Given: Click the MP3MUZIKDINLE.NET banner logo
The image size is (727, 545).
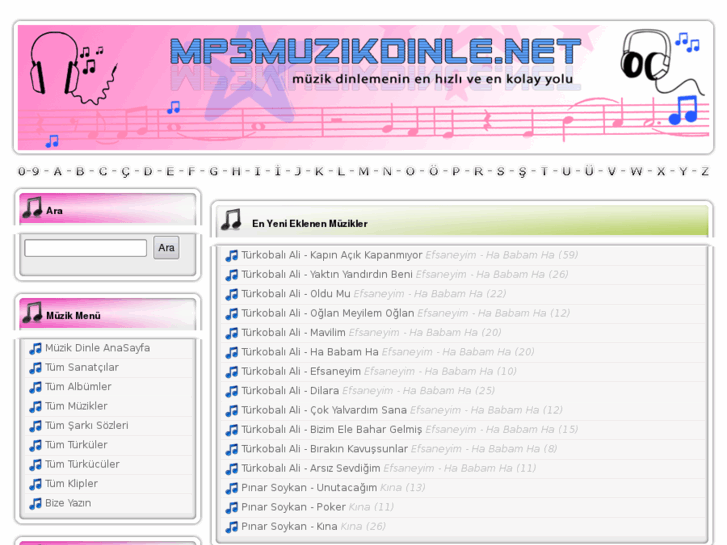Looking at the screenshot, I should click(376, 51).
